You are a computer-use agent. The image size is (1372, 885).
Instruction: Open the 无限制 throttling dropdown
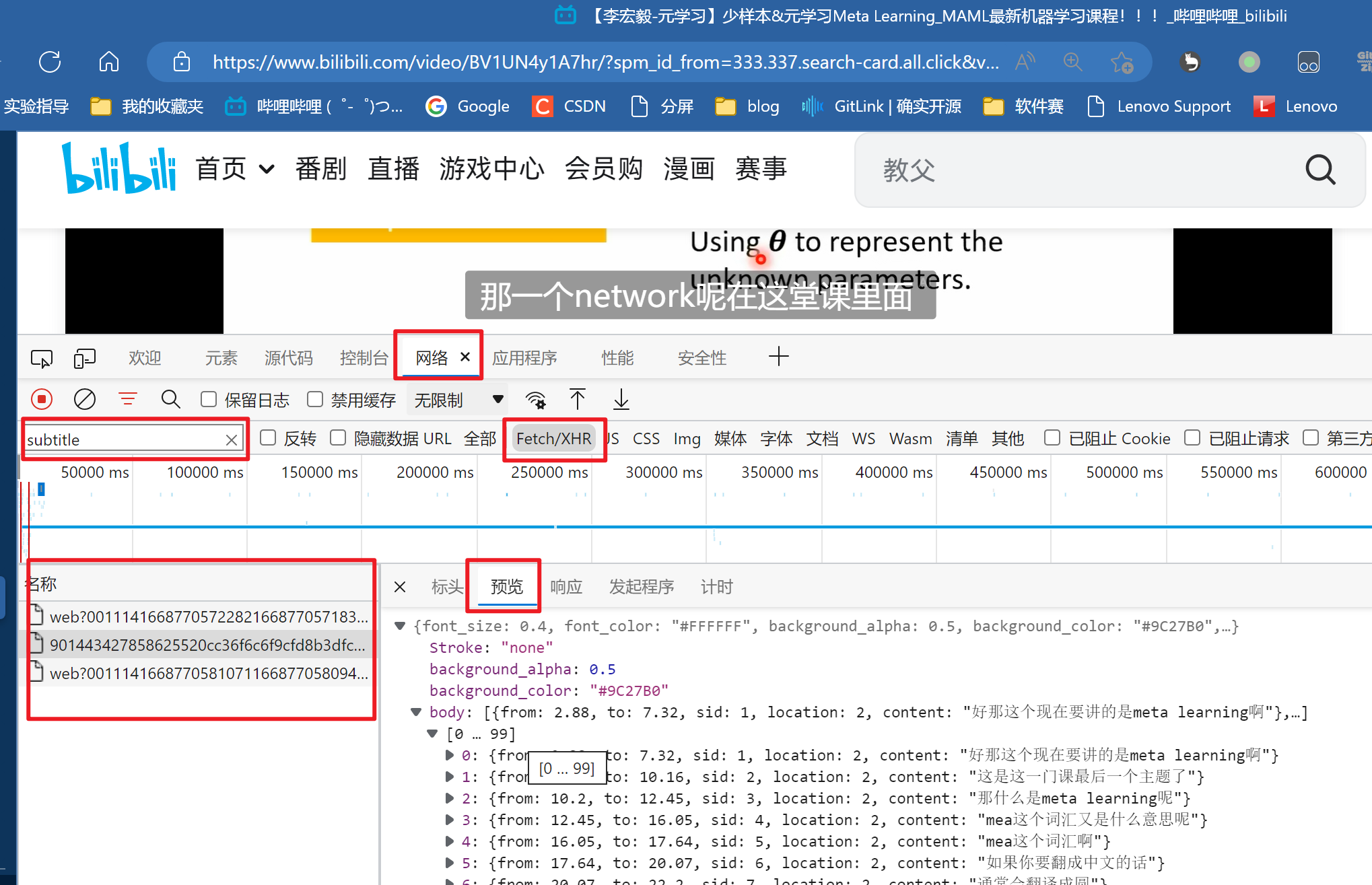(458, 400)
